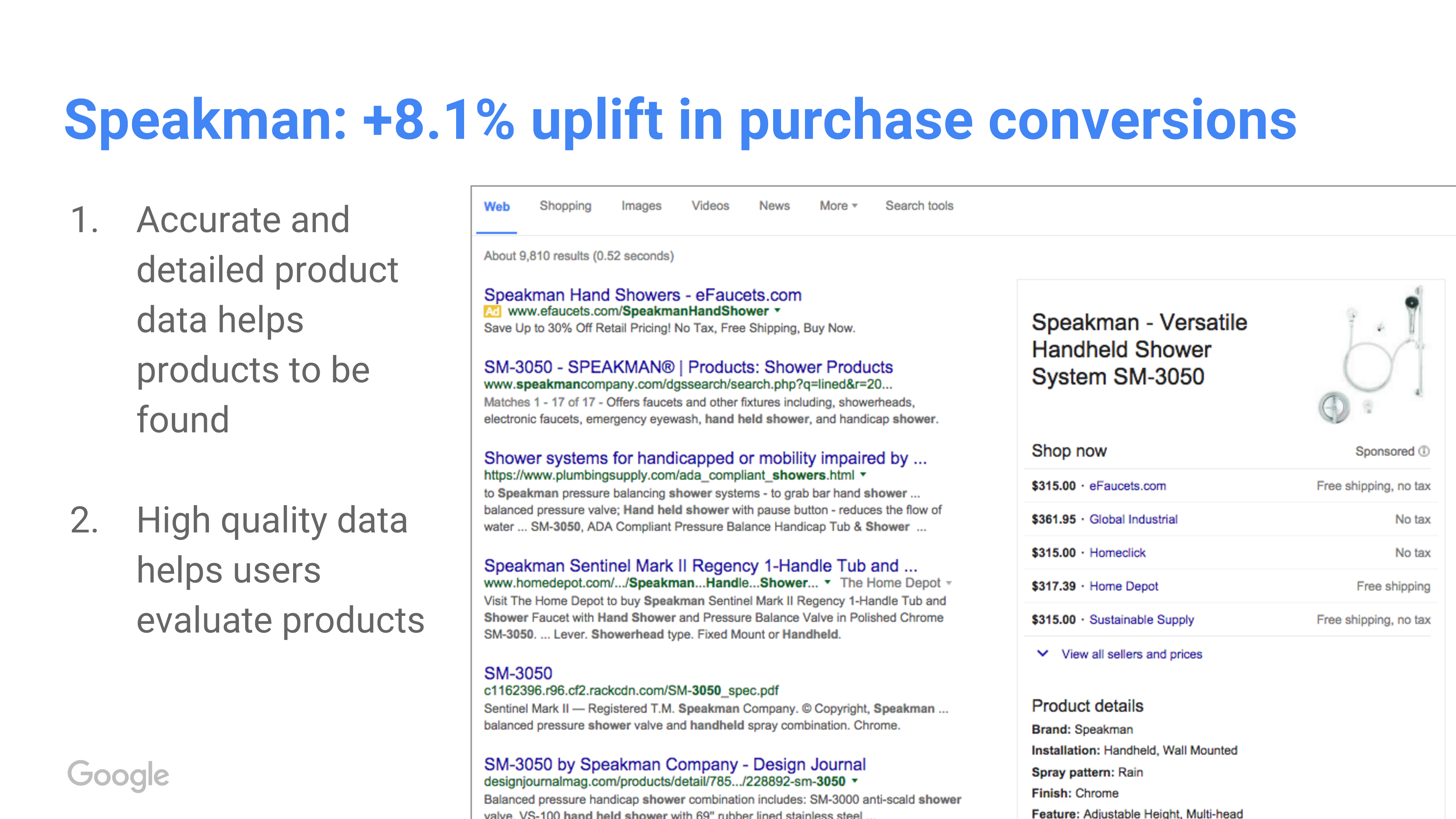
Task: Click 'Installation: Handheld, Wall Mounted' row
Action: [1134, 750]
